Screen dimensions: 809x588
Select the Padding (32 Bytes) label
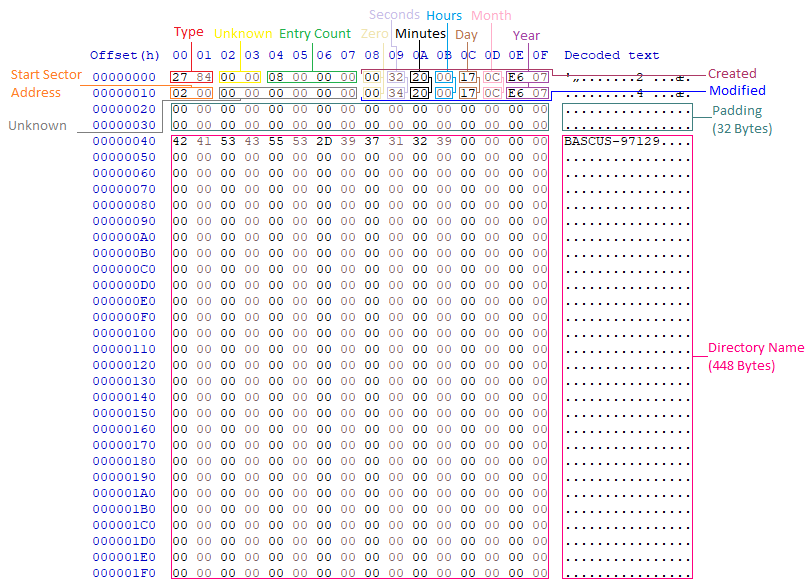pyautogui.click(x=737, y=119)
